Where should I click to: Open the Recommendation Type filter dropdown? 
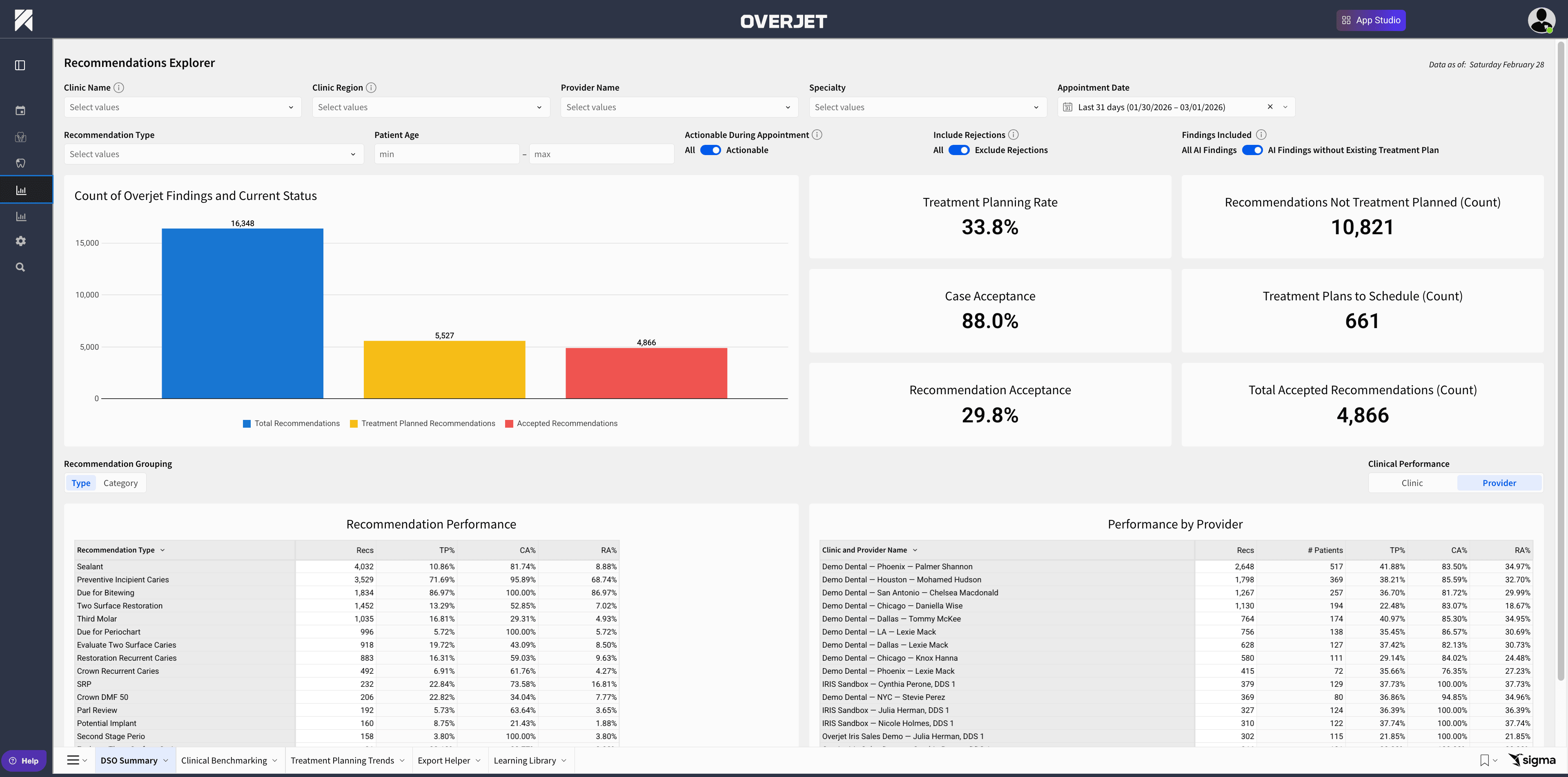click(x=213, y=154)
